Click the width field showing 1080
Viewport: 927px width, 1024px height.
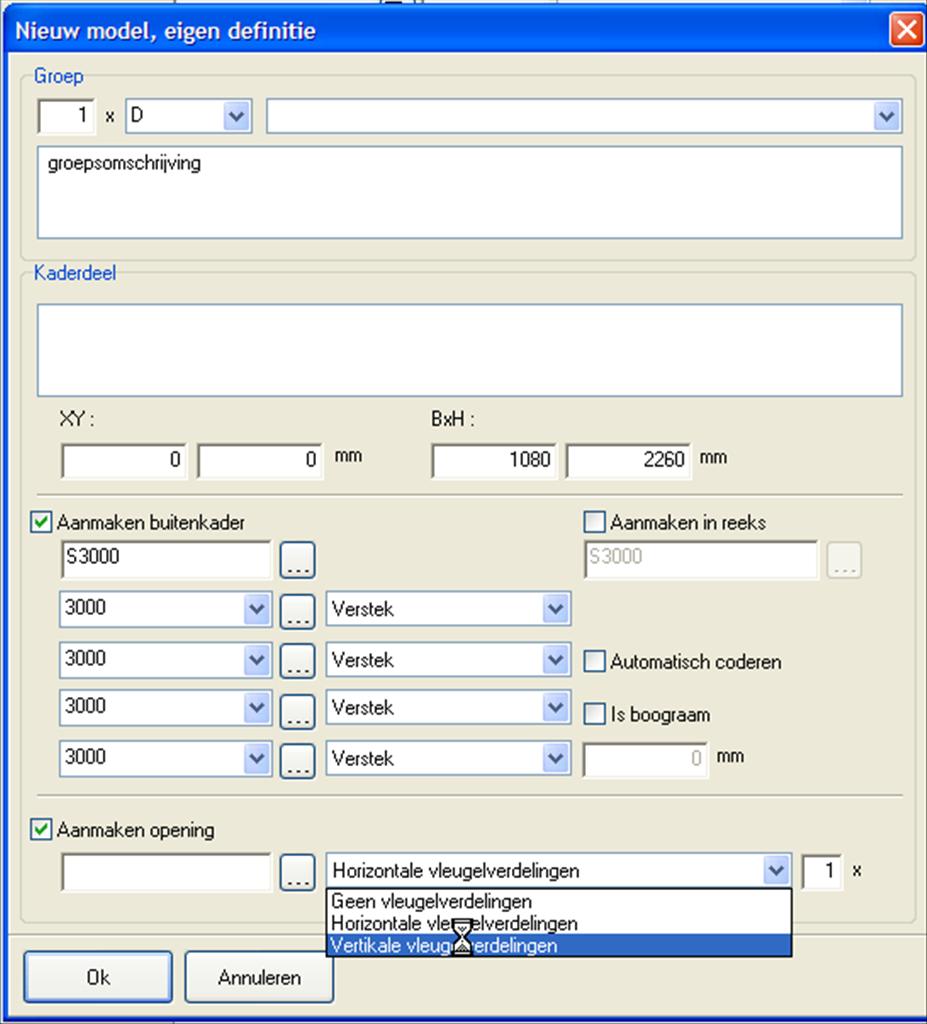point(494,460)
